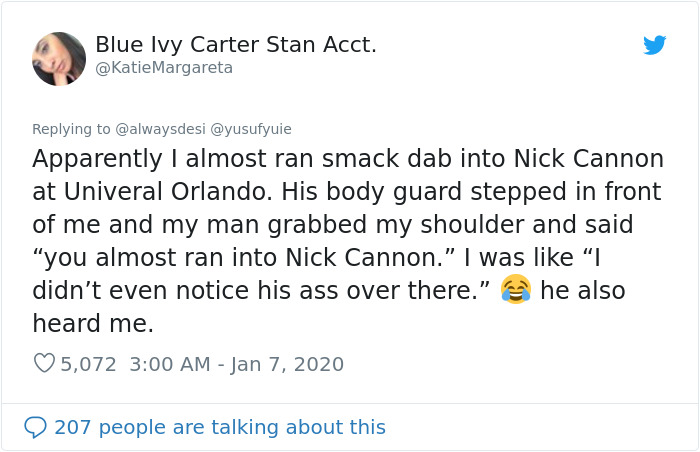
Task: Open the author's profile picture
Action: coord(59,58)
